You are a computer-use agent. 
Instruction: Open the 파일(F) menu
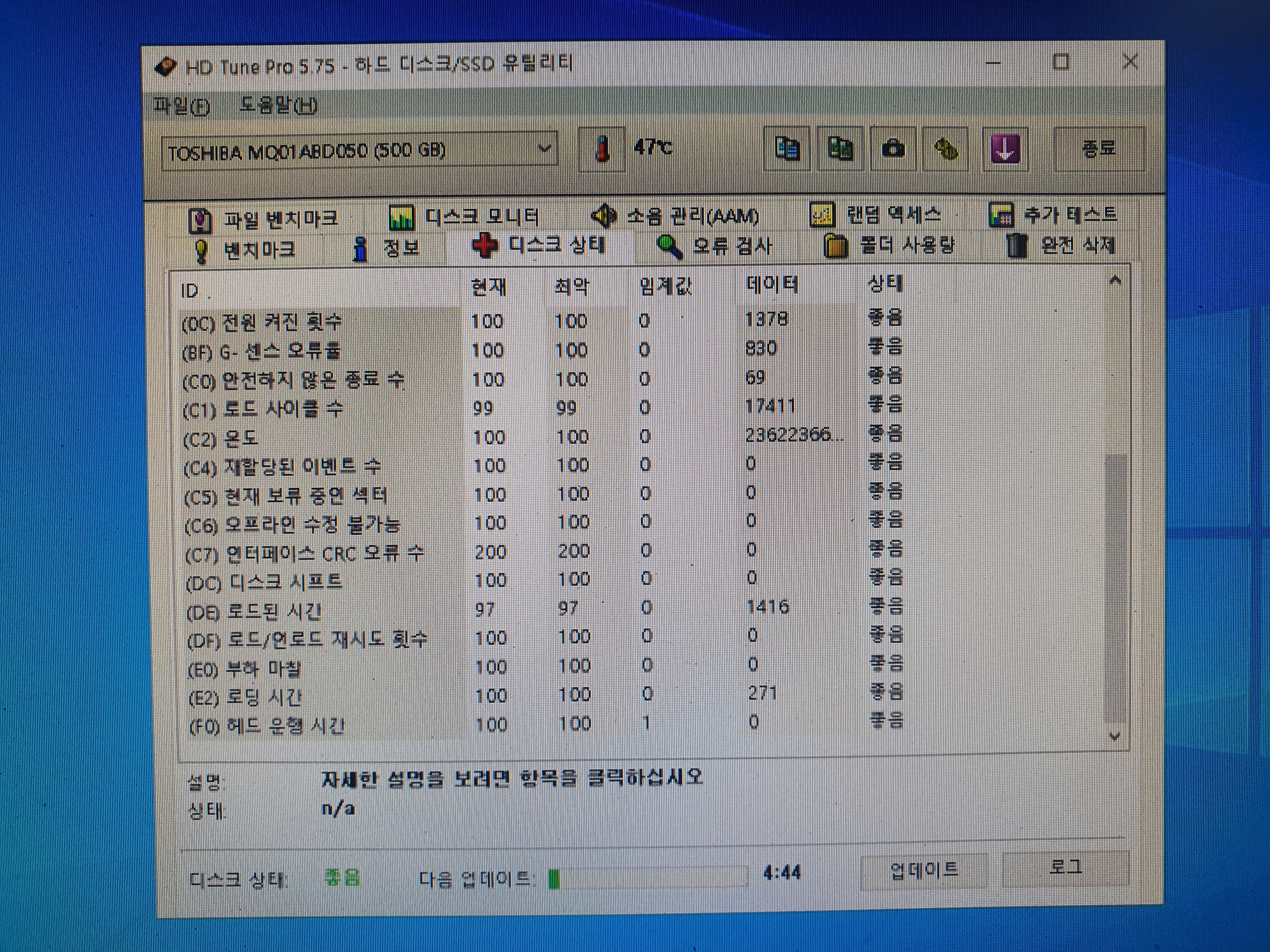click(x=182, y=106)
